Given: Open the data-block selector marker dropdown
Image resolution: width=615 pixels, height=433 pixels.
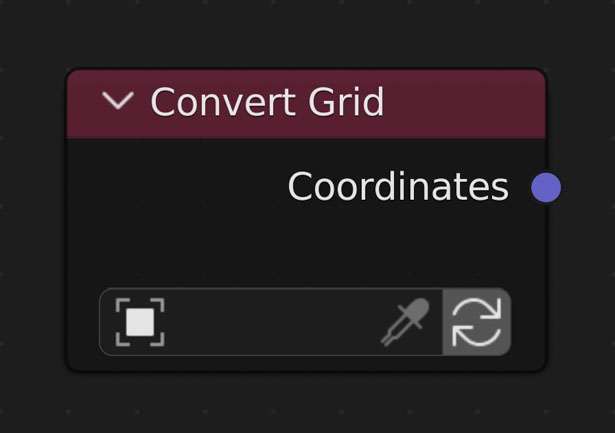Looking at the screenshot, I should coord(140,322).
